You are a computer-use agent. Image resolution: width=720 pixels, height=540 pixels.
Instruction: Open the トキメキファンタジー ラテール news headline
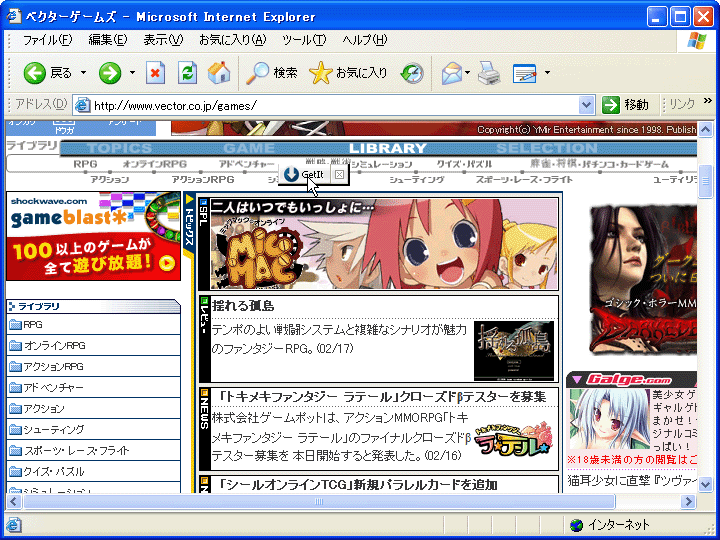[x=382, y=396]
